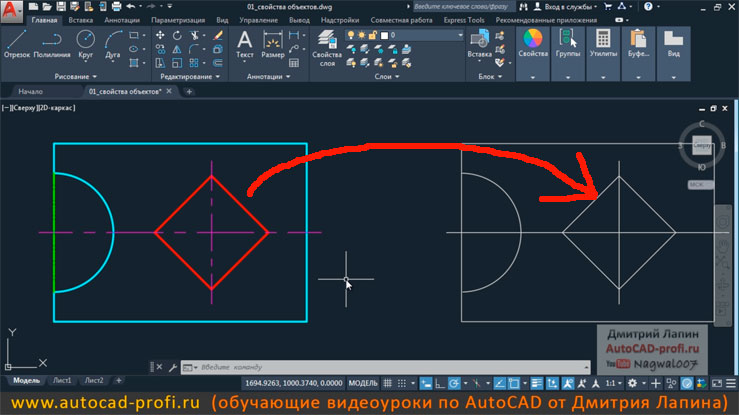Select the Круг (Circle) tool

tap(85, 44)
